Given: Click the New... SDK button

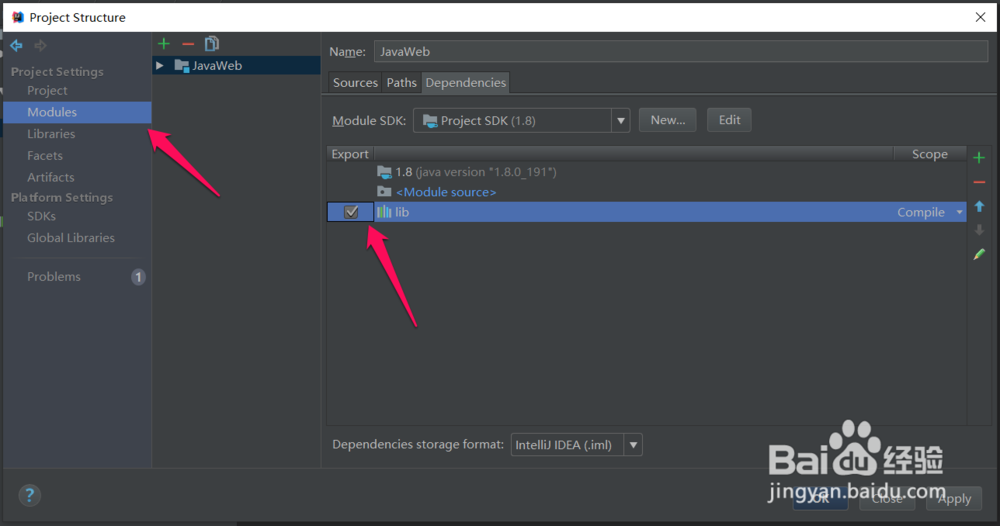Looking at the screenshot, I should pyautogui.click(x=668, y=120).
